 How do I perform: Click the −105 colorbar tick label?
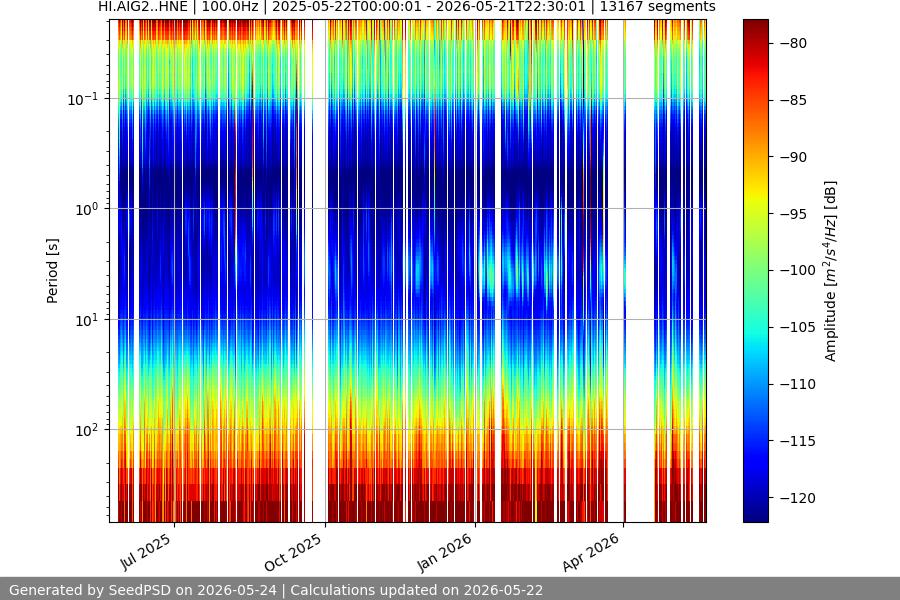tap(797, 327)
